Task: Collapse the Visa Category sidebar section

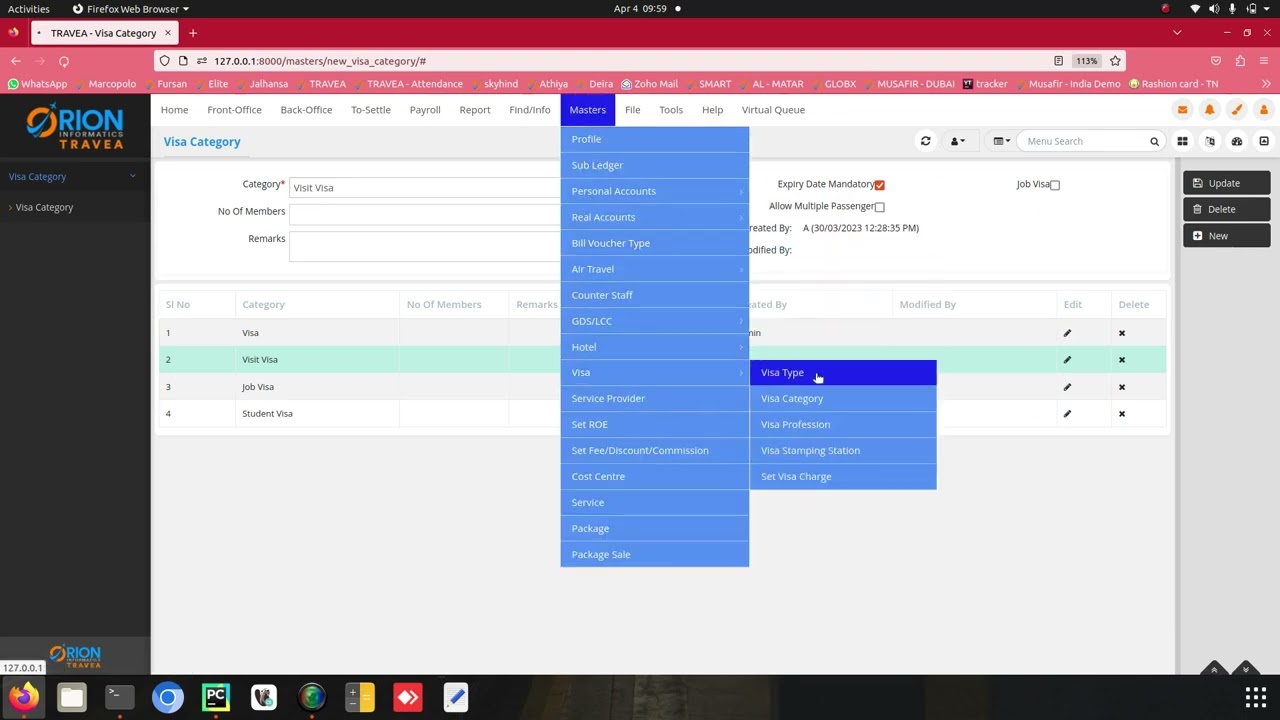Action: 75,177
